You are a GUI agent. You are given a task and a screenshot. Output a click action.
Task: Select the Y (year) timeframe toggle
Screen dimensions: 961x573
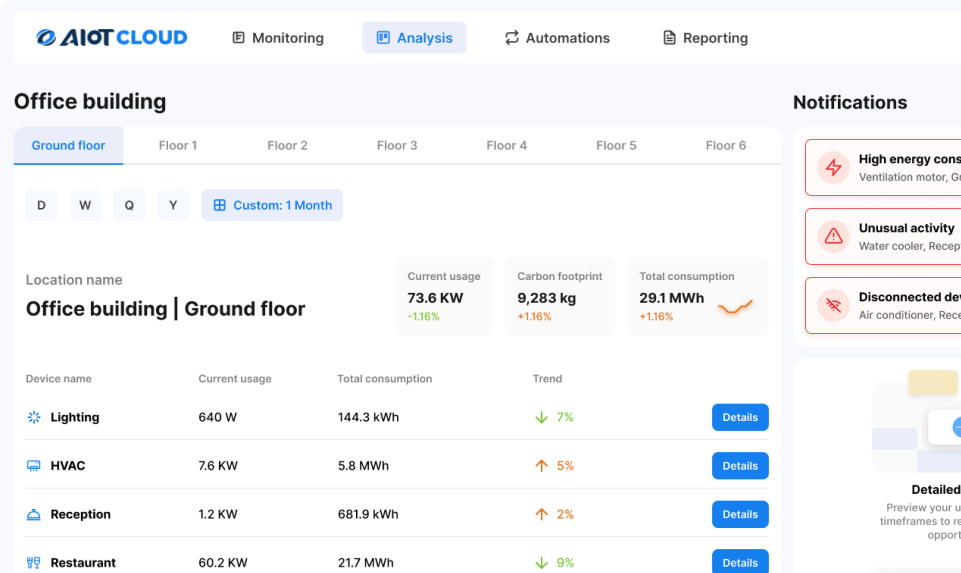173,205
